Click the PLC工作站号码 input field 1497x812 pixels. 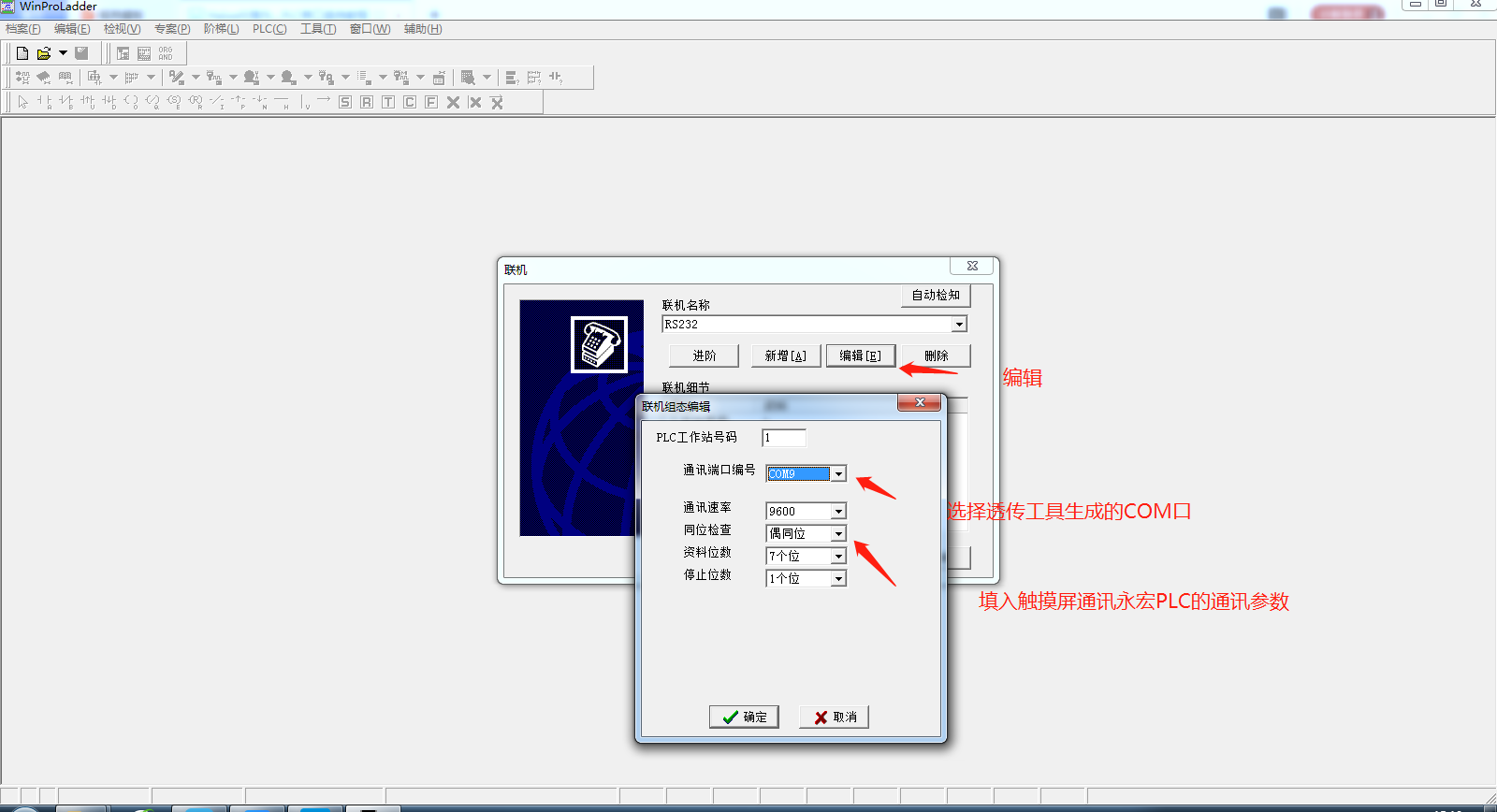point(784,438)
